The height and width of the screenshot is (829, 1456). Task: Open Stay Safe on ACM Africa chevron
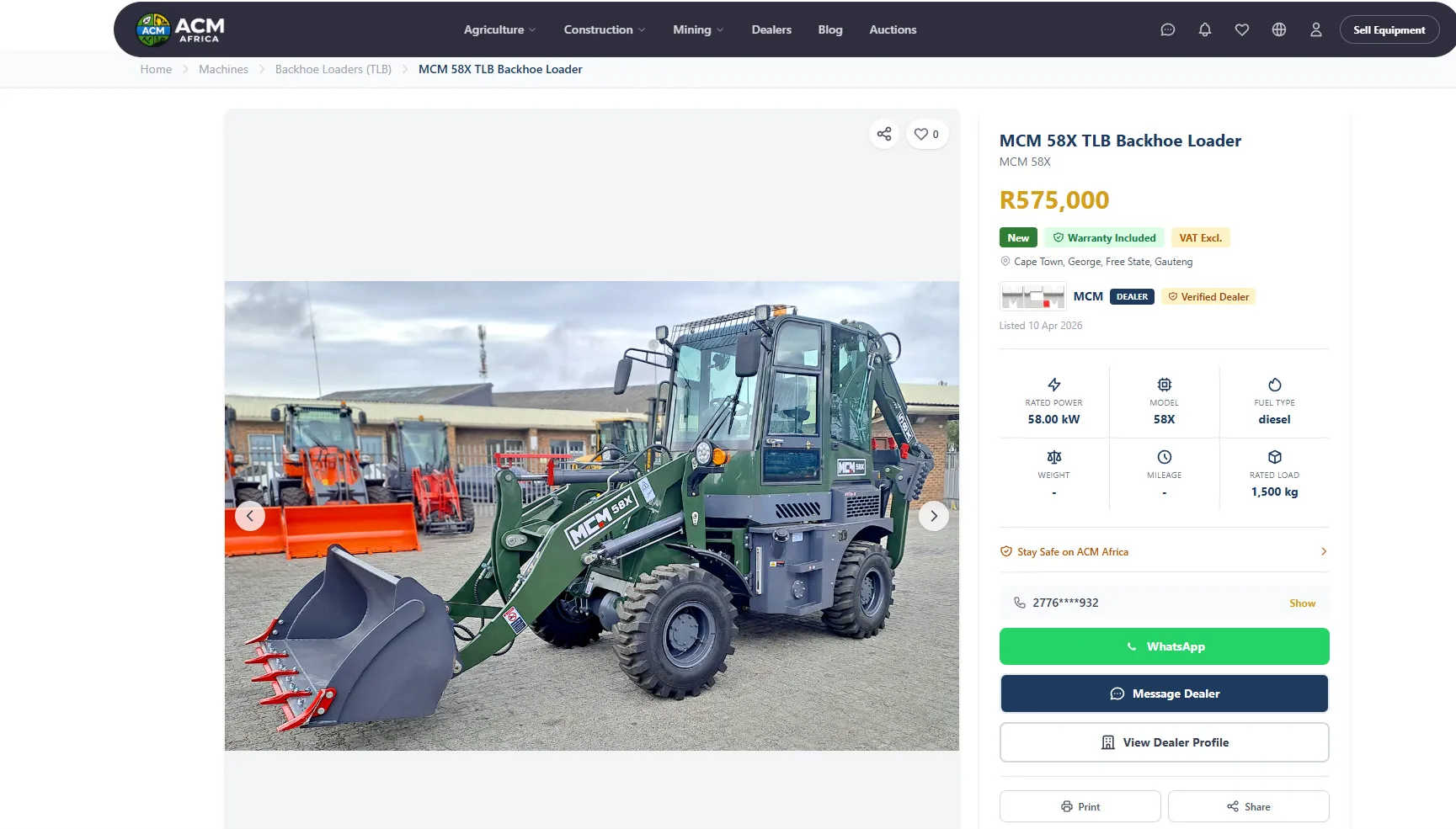click(x=1324, y=551)
